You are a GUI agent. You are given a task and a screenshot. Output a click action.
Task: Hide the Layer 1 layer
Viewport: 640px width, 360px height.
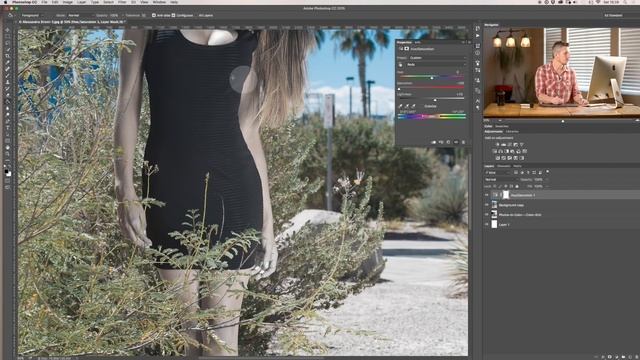point(487,224)
